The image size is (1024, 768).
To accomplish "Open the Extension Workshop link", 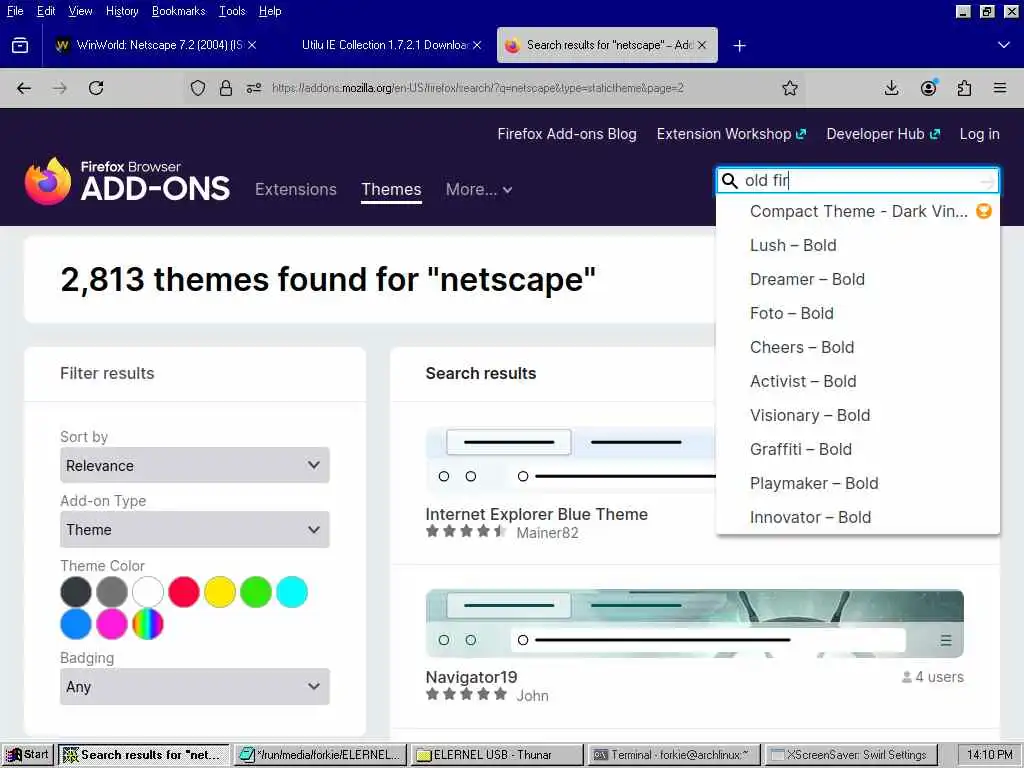I will click(x=731, y=134).
